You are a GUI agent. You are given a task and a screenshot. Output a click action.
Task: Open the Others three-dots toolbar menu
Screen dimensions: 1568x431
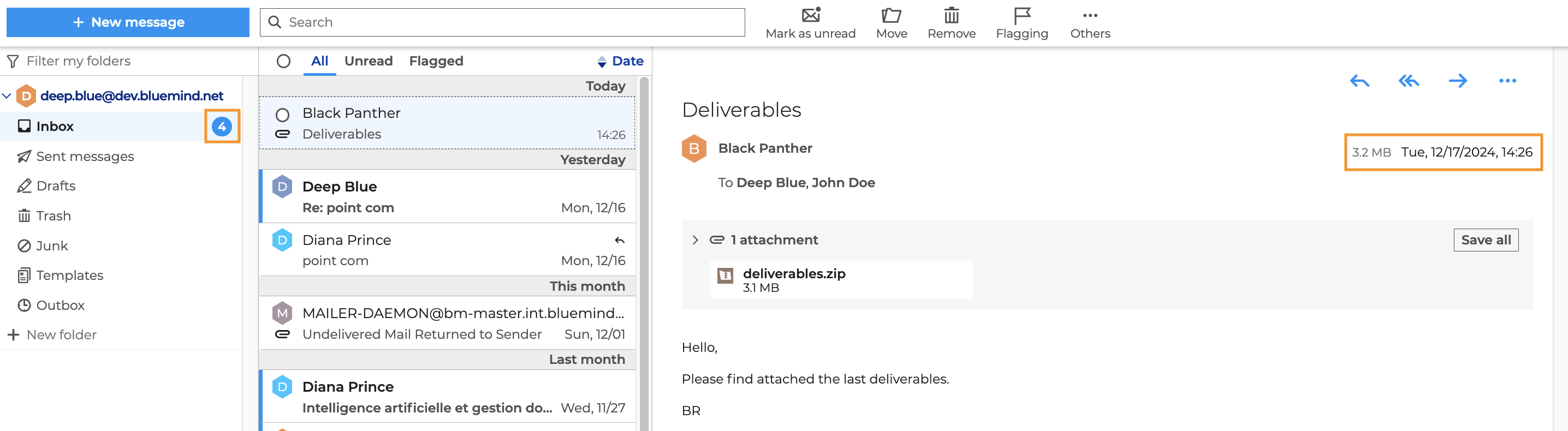[1090, 15]
